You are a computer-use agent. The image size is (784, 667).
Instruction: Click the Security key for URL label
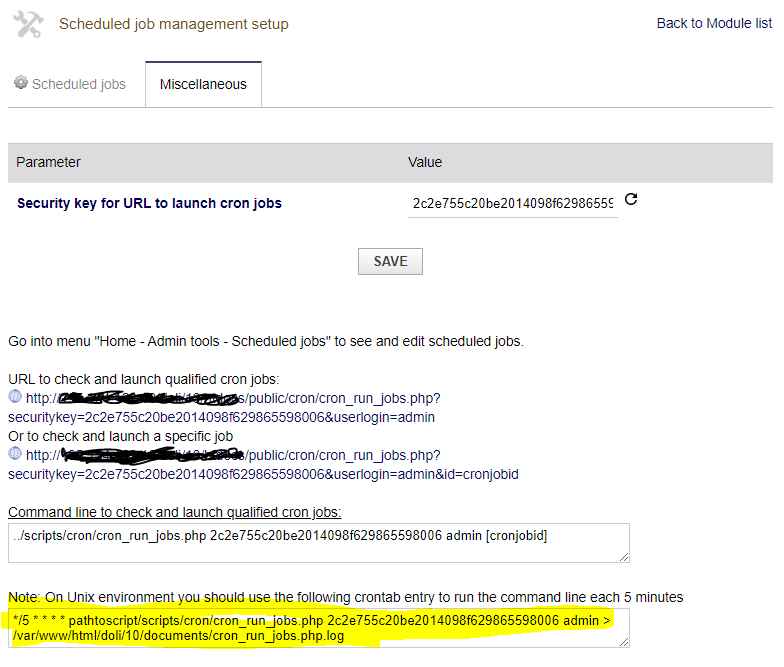[149, 203]
